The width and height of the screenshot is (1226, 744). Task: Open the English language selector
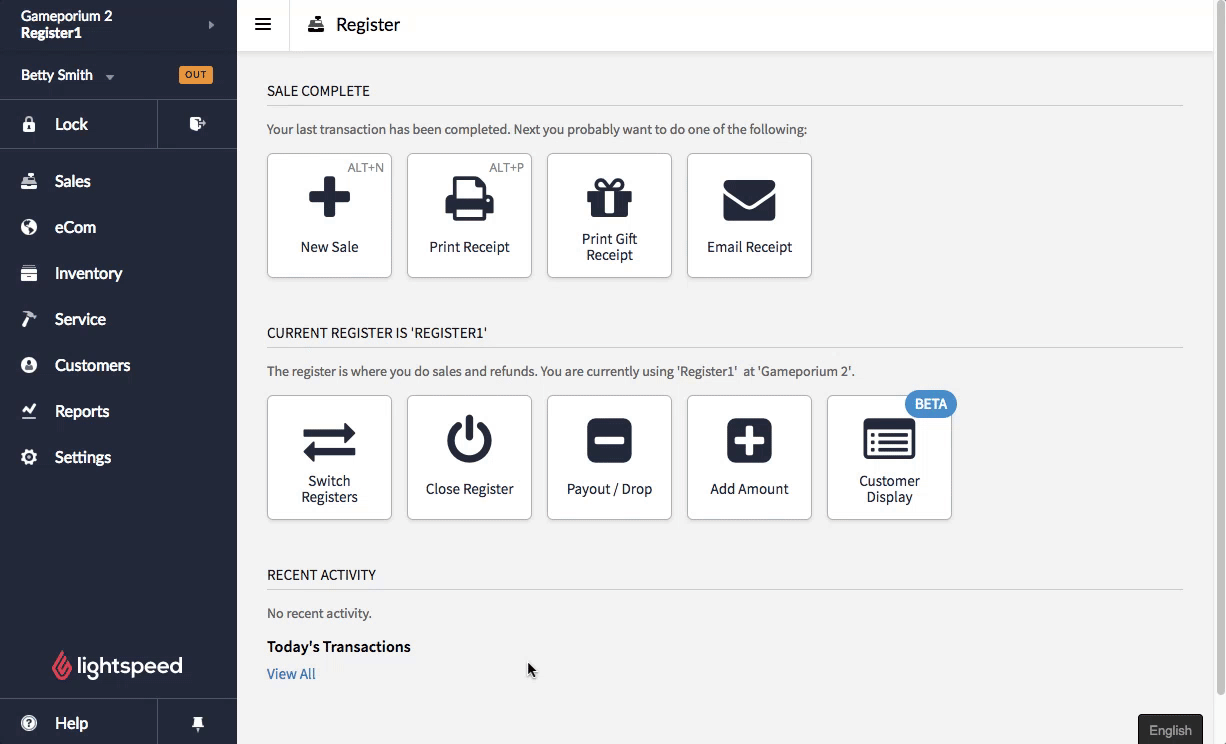1170,730
